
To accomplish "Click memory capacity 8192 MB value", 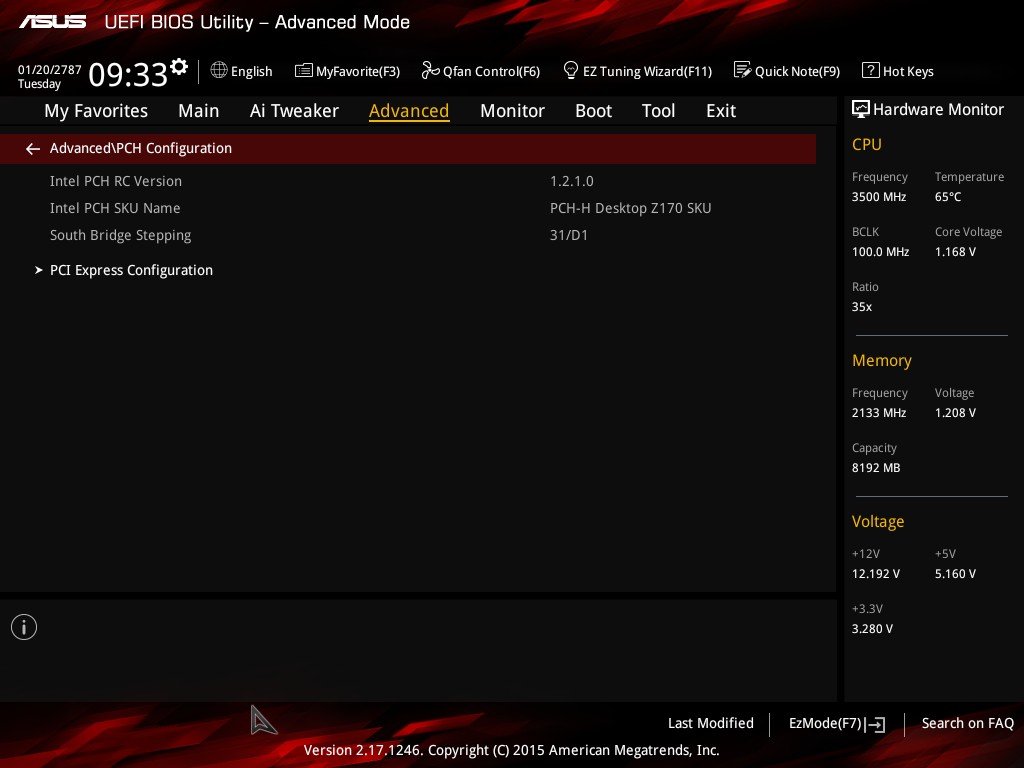I will [876, 468].
